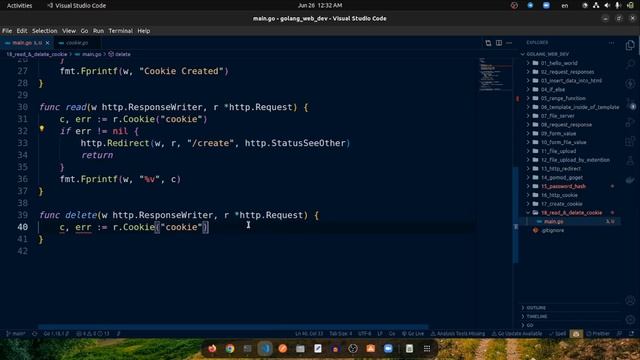Open the .gitignore file
Screen dimensions: 640x360
[553, 230]
